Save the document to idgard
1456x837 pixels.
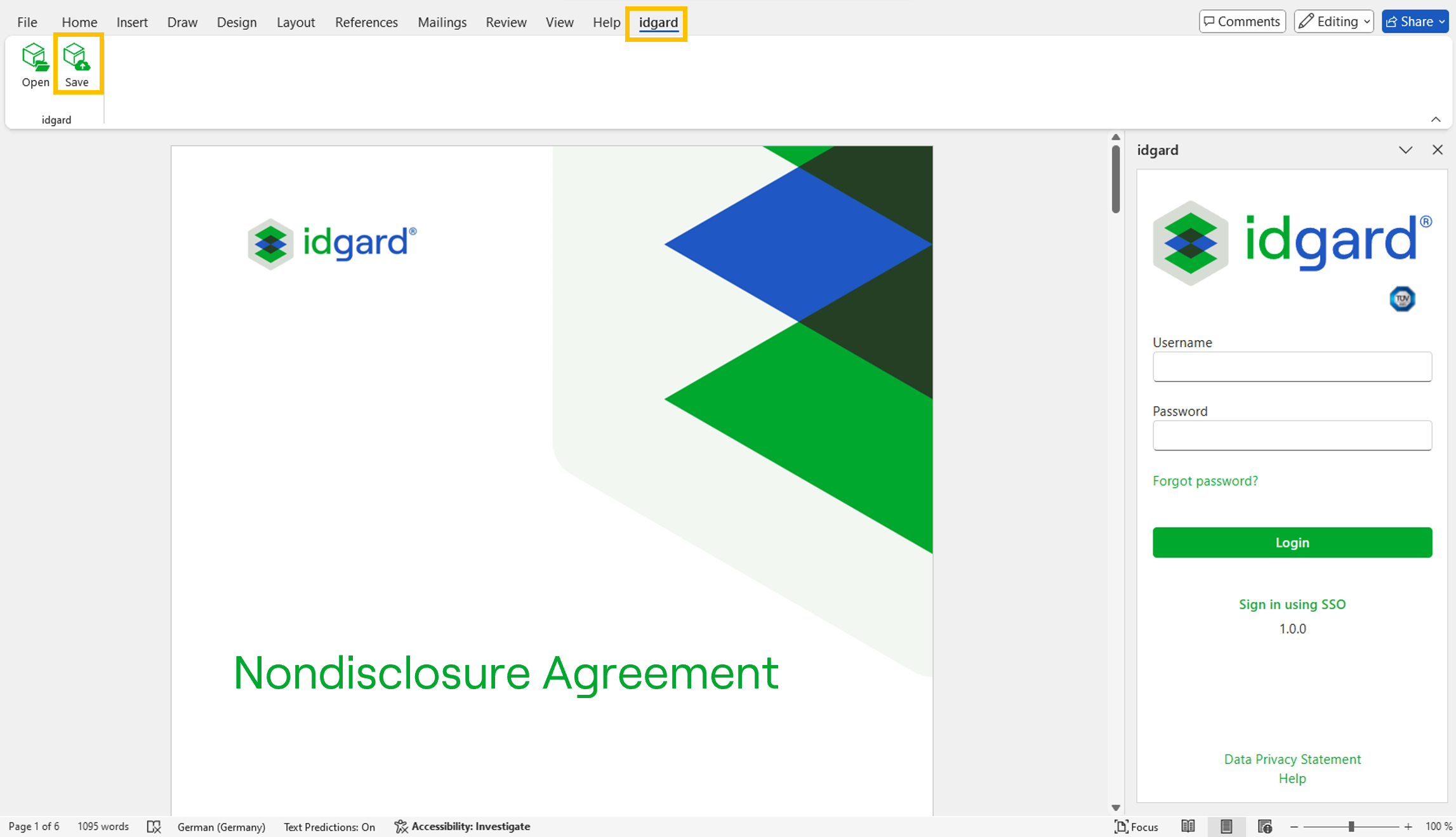tap(77, 63)
